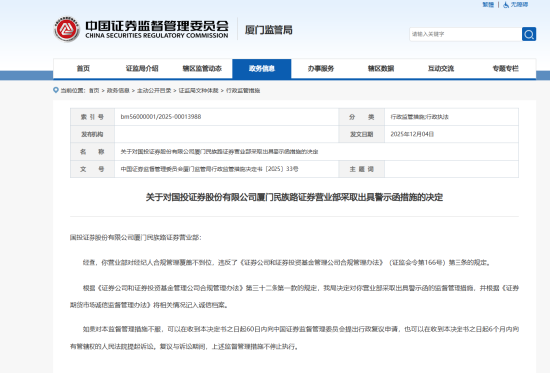The height and width of the screenshot is (374, 550).
Task: Select the date 2025年12月04日
Action: click(412, 134)
